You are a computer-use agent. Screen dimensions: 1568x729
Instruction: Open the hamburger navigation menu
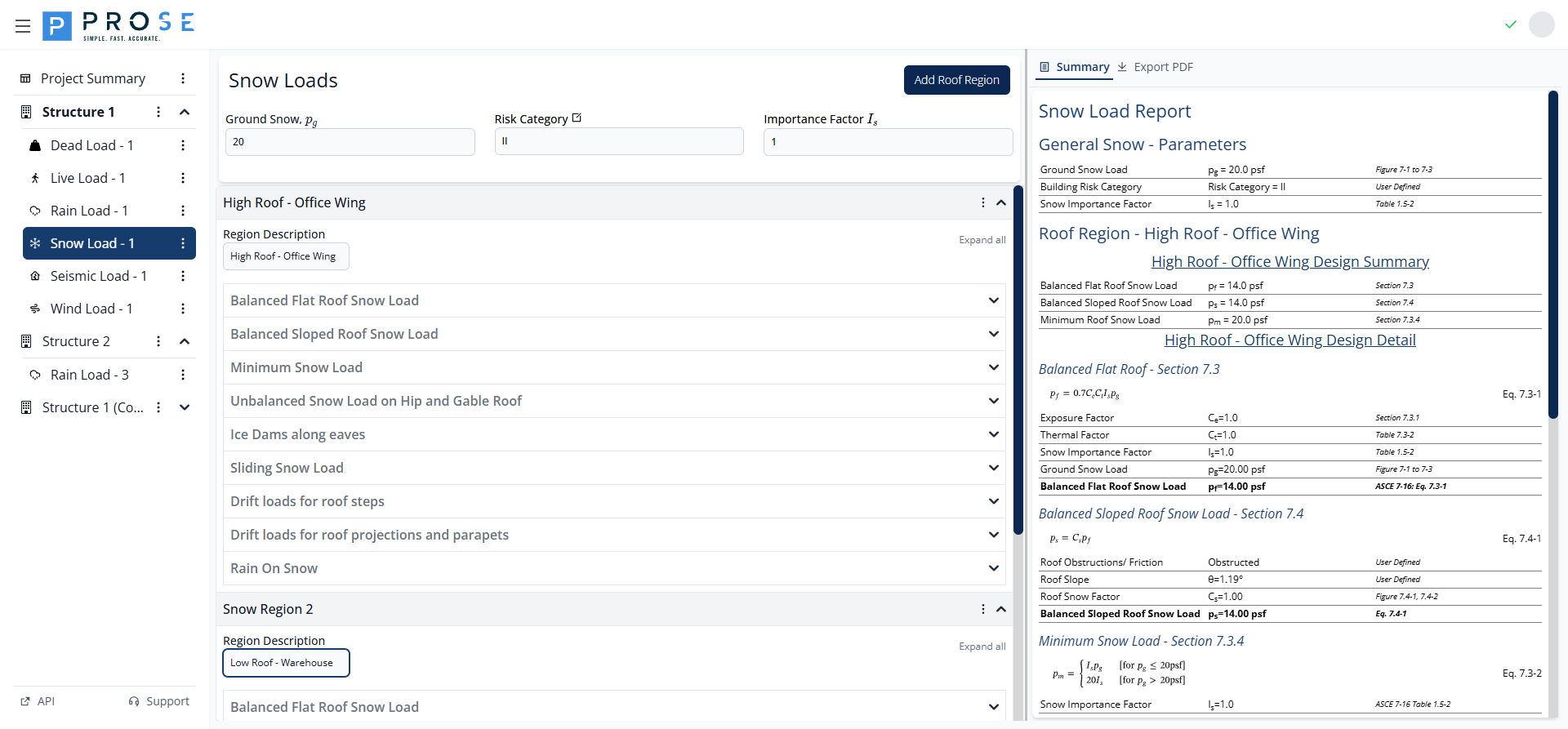pyautogui.click(x=23, y=26)
